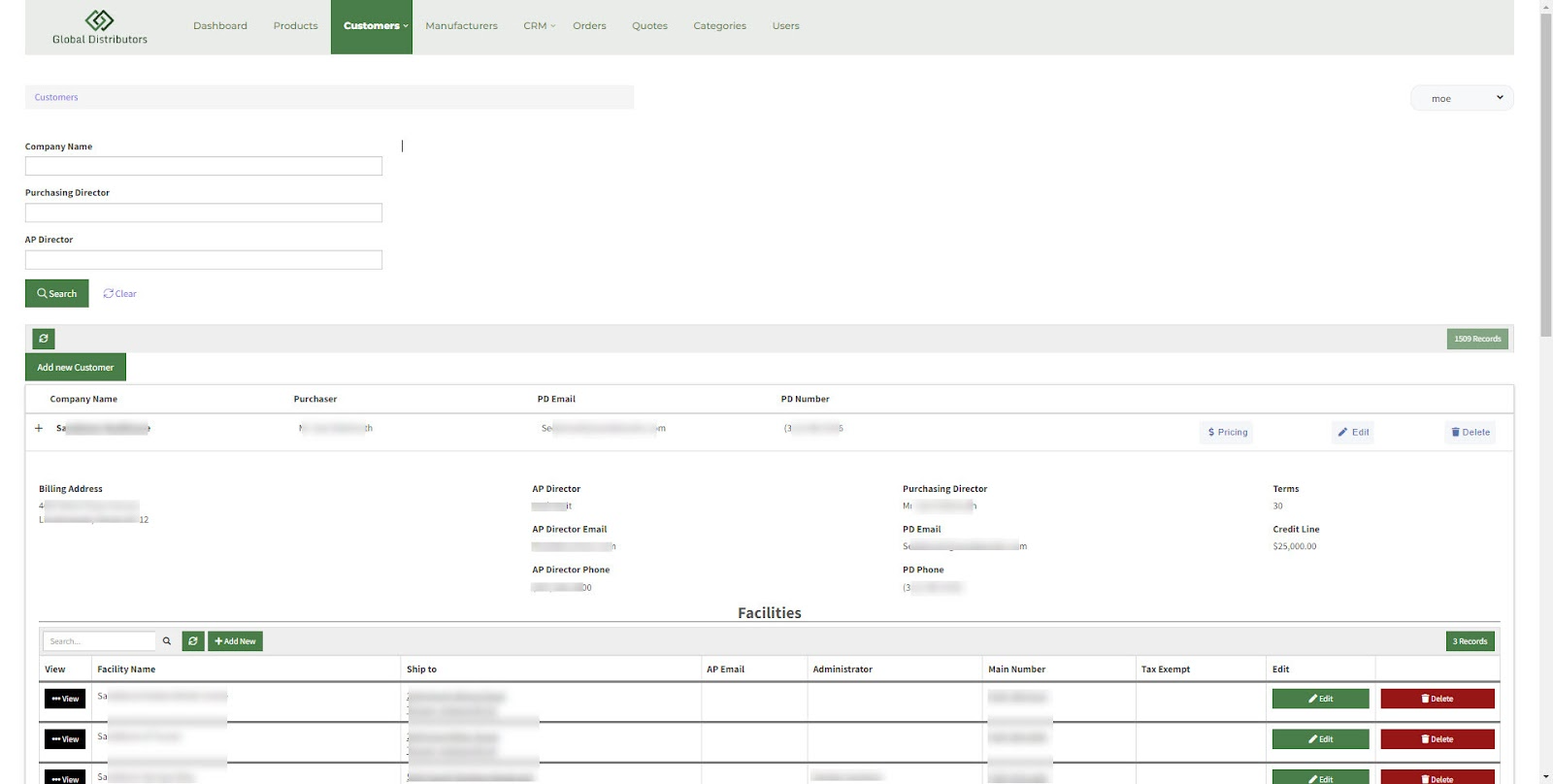Click the facilities search magnifier icon
1553x784 pixels.
tap(167, 641)
